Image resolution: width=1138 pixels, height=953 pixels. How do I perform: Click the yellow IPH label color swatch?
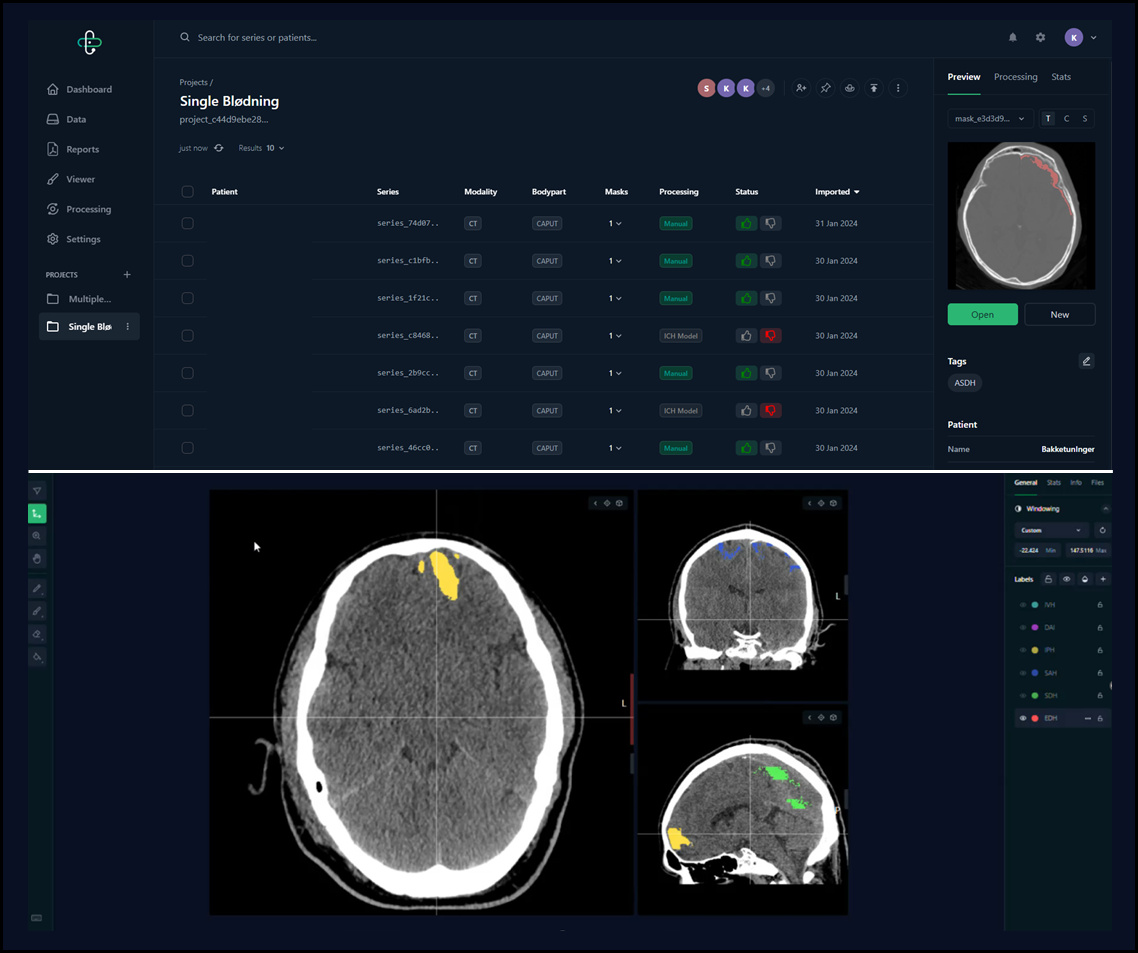(1034, 650)
